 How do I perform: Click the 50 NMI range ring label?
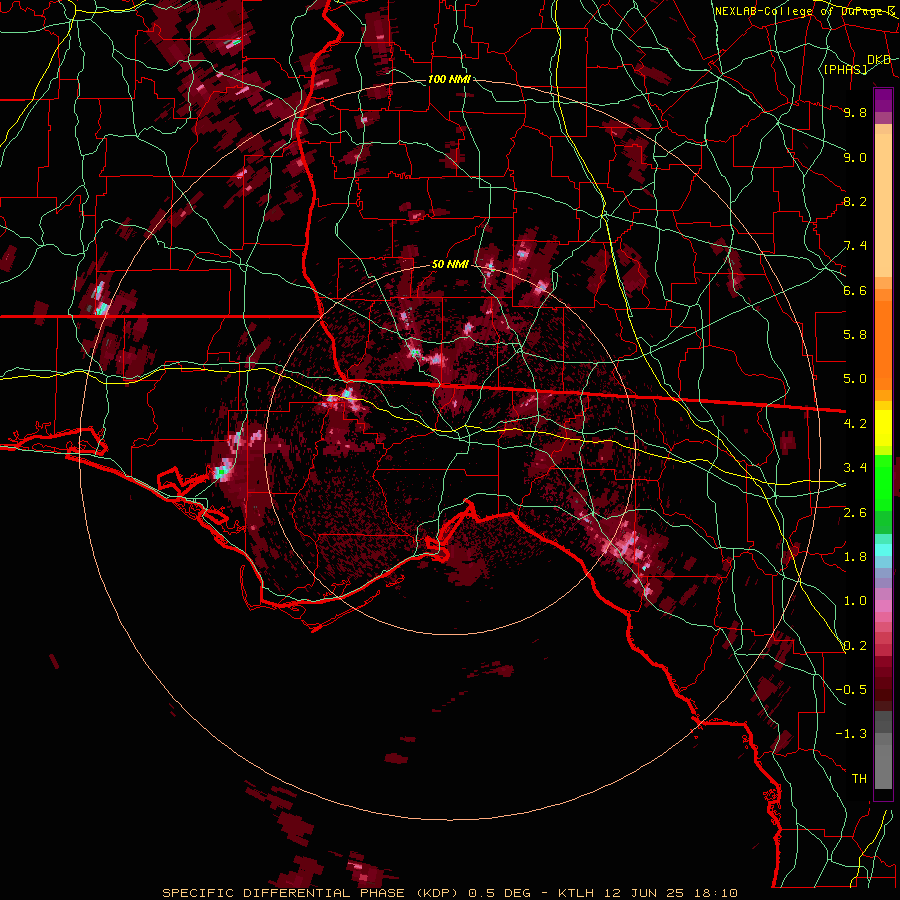point(450,264)
